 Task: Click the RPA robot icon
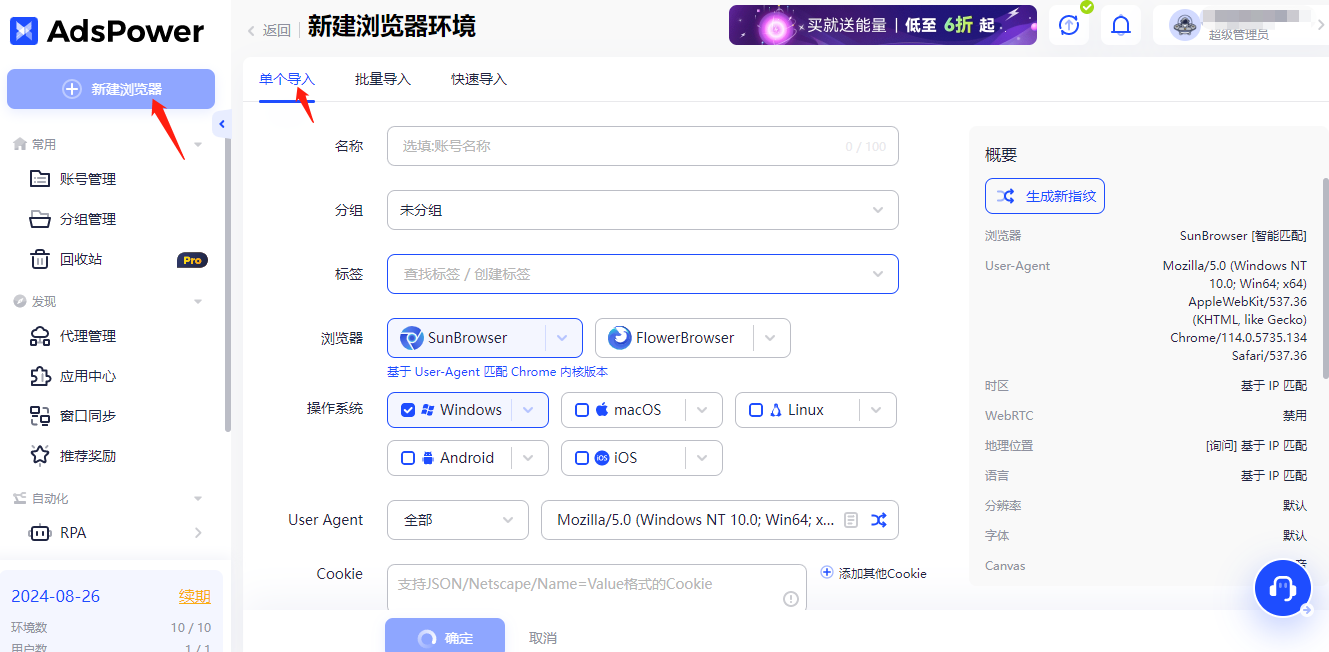[x=40, y=533]
